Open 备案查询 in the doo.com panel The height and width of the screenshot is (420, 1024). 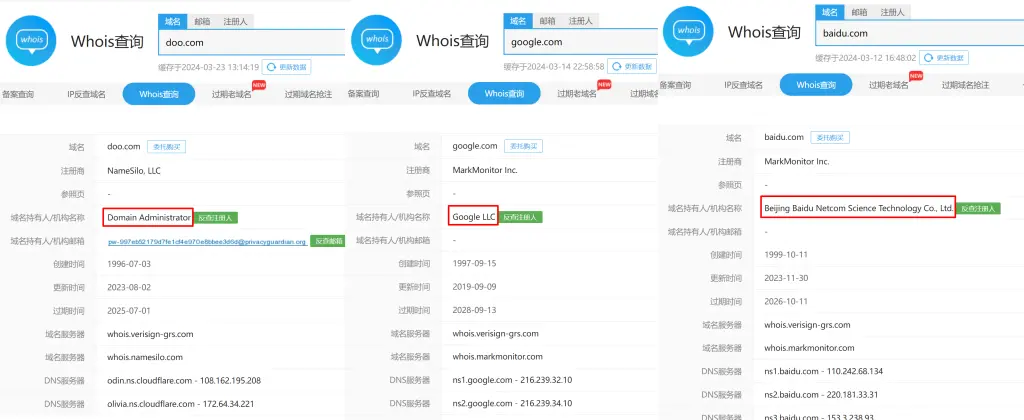point(17,94)
